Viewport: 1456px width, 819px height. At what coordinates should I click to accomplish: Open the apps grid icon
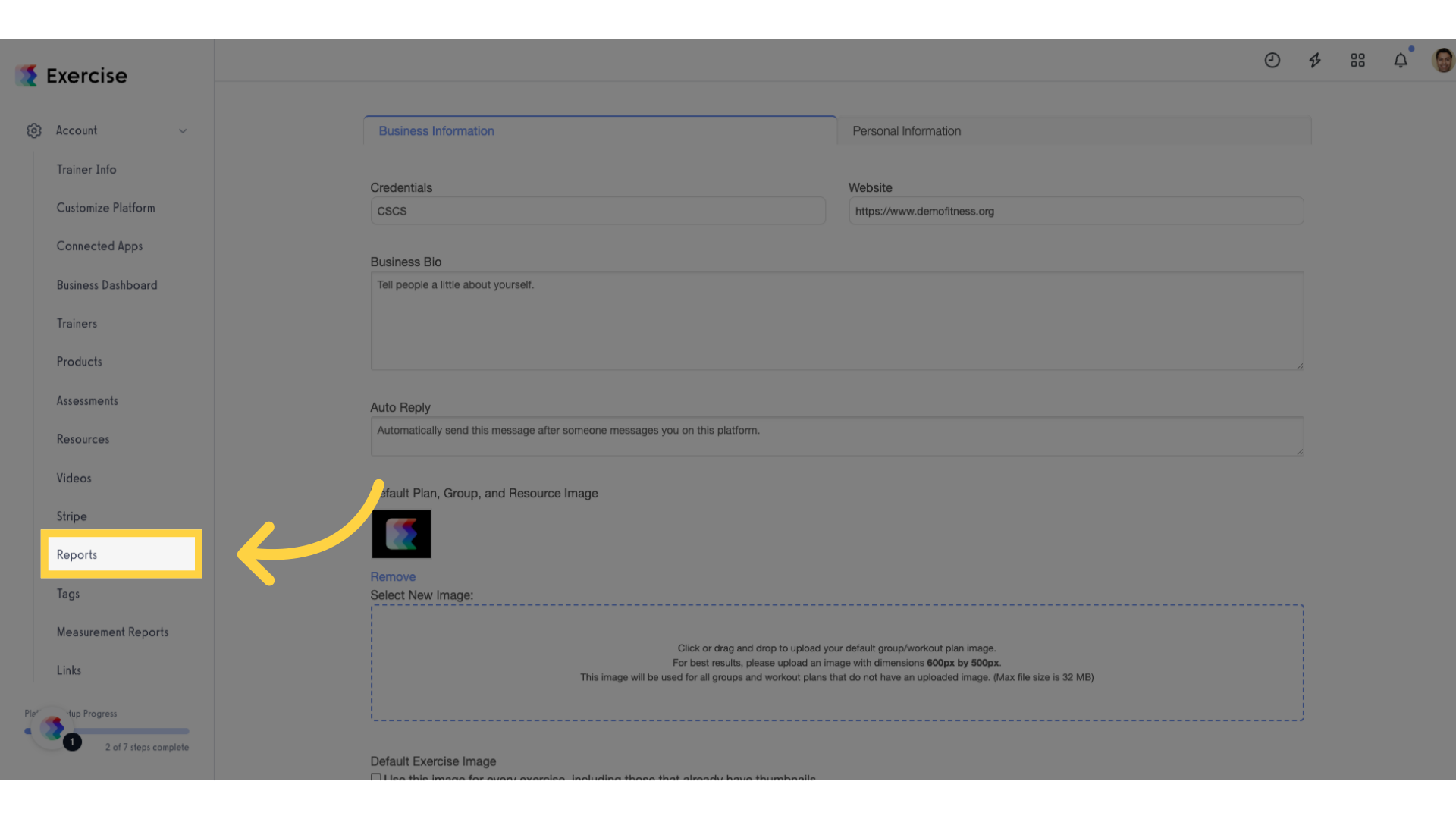pos(1357,60)
